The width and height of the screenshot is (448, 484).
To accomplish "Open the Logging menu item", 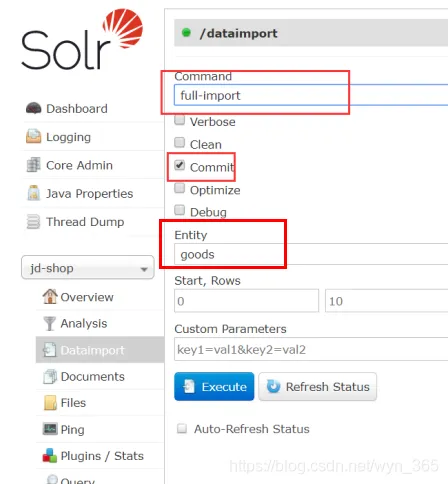I will [x=68, y=137].
